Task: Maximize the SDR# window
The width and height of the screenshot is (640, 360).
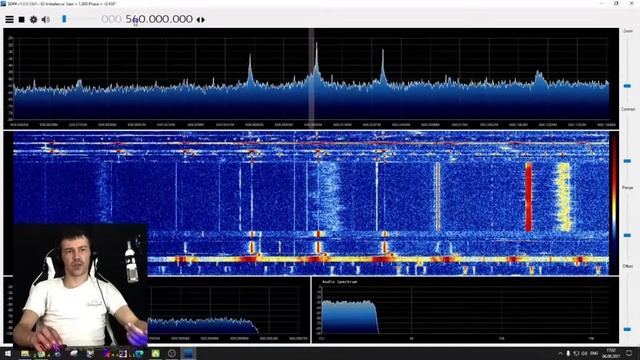Action: point(616,3)
